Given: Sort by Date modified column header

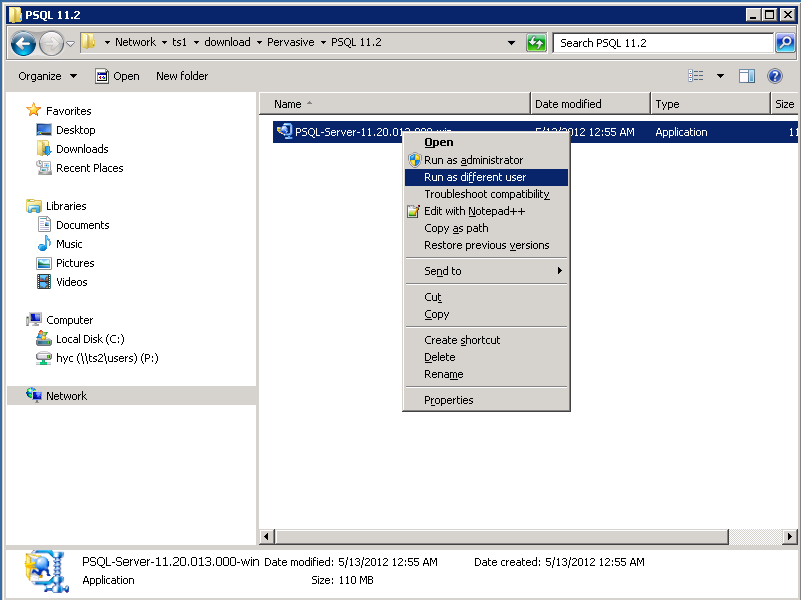Looking at the screenshot, I should [568, 104].
